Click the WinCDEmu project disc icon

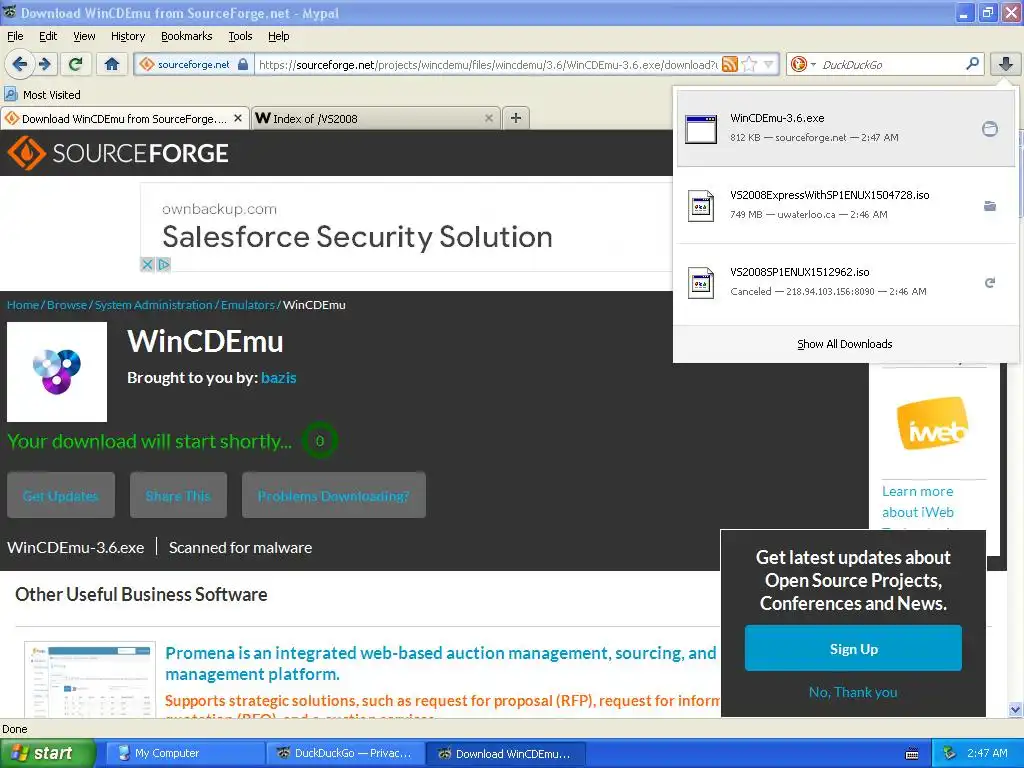[x=57, y=372]
